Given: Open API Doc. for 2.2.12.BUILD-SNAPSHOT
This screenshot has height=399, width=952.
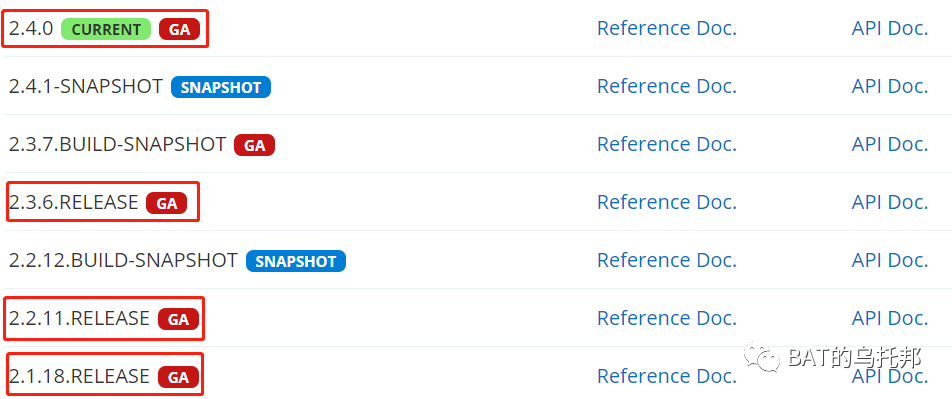Looking at the screenshot, I should 889,260.
